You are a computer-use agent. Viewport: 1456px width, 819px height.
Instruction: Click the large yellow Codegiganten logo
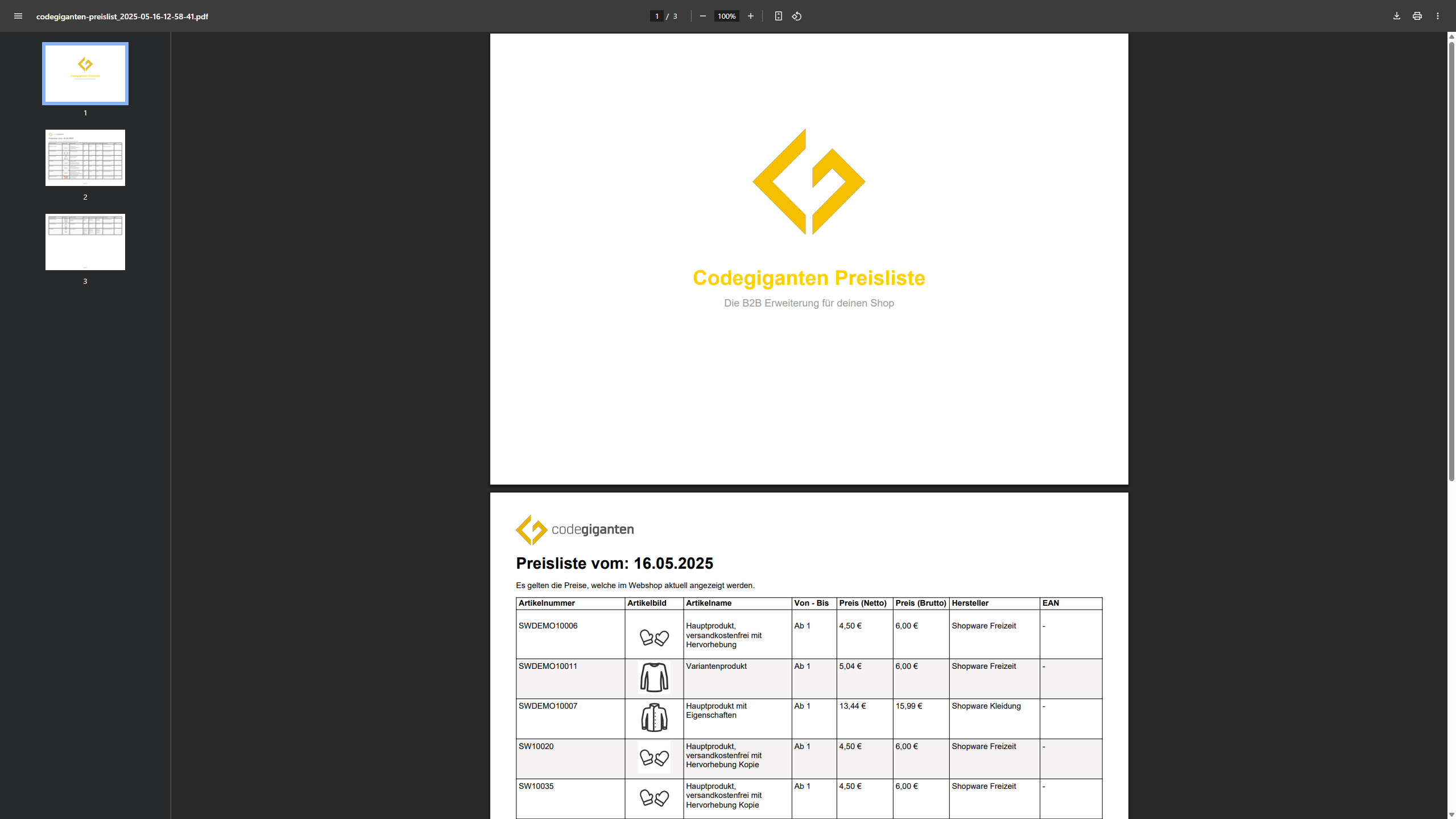tap(809, 181)
